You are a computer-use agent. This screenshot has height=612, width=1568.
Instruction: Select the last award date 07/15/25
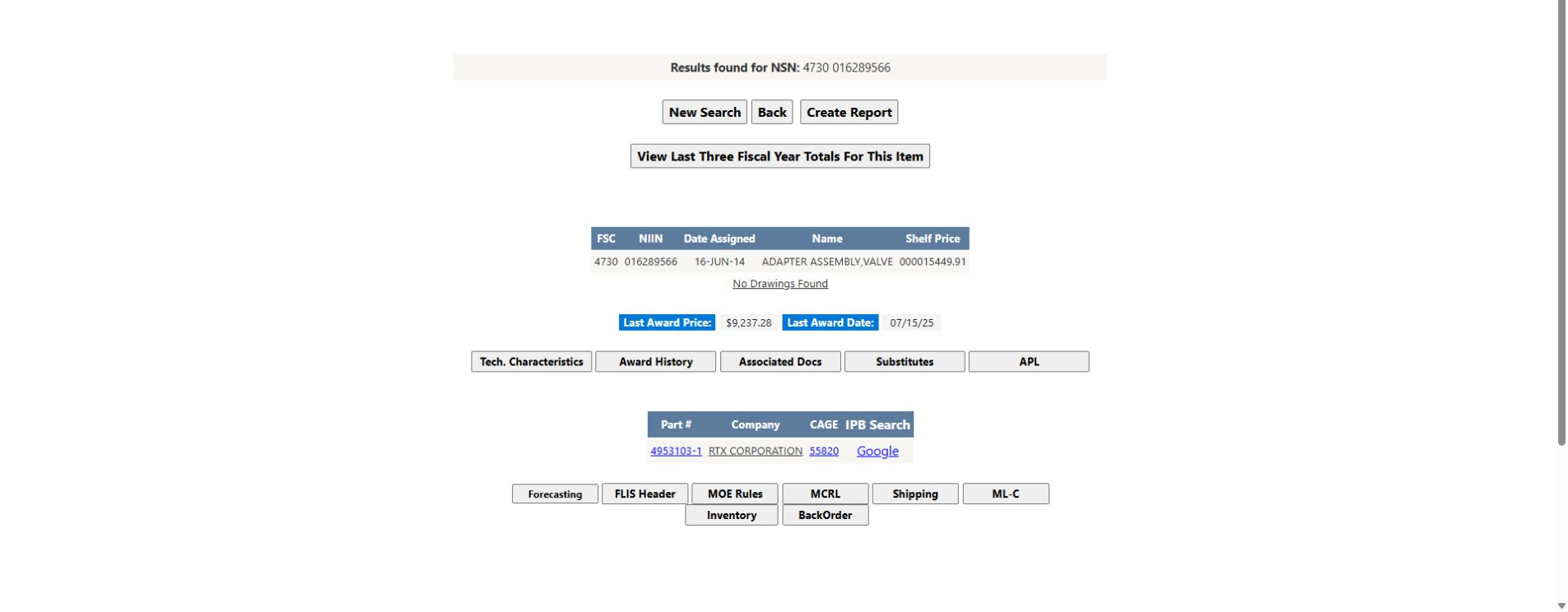click(x=911, y=323)
